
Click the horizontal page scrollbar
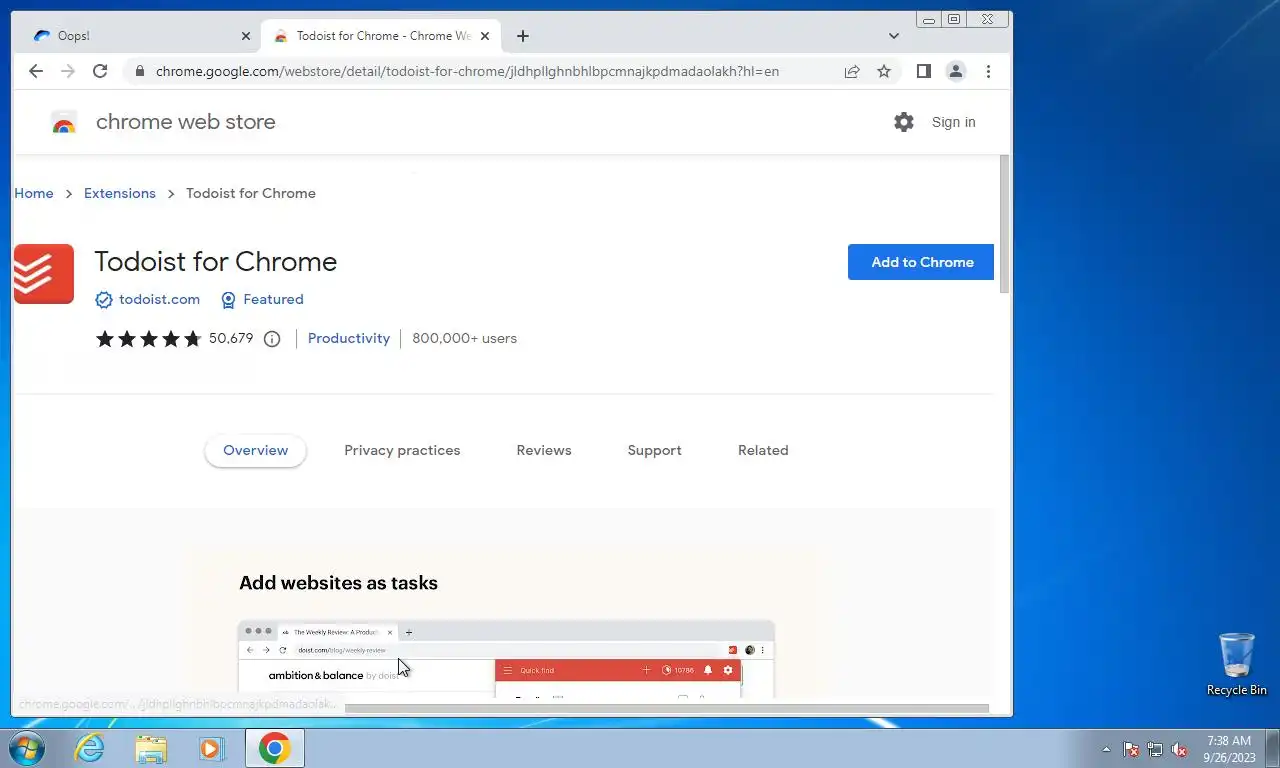click(666, 709)
